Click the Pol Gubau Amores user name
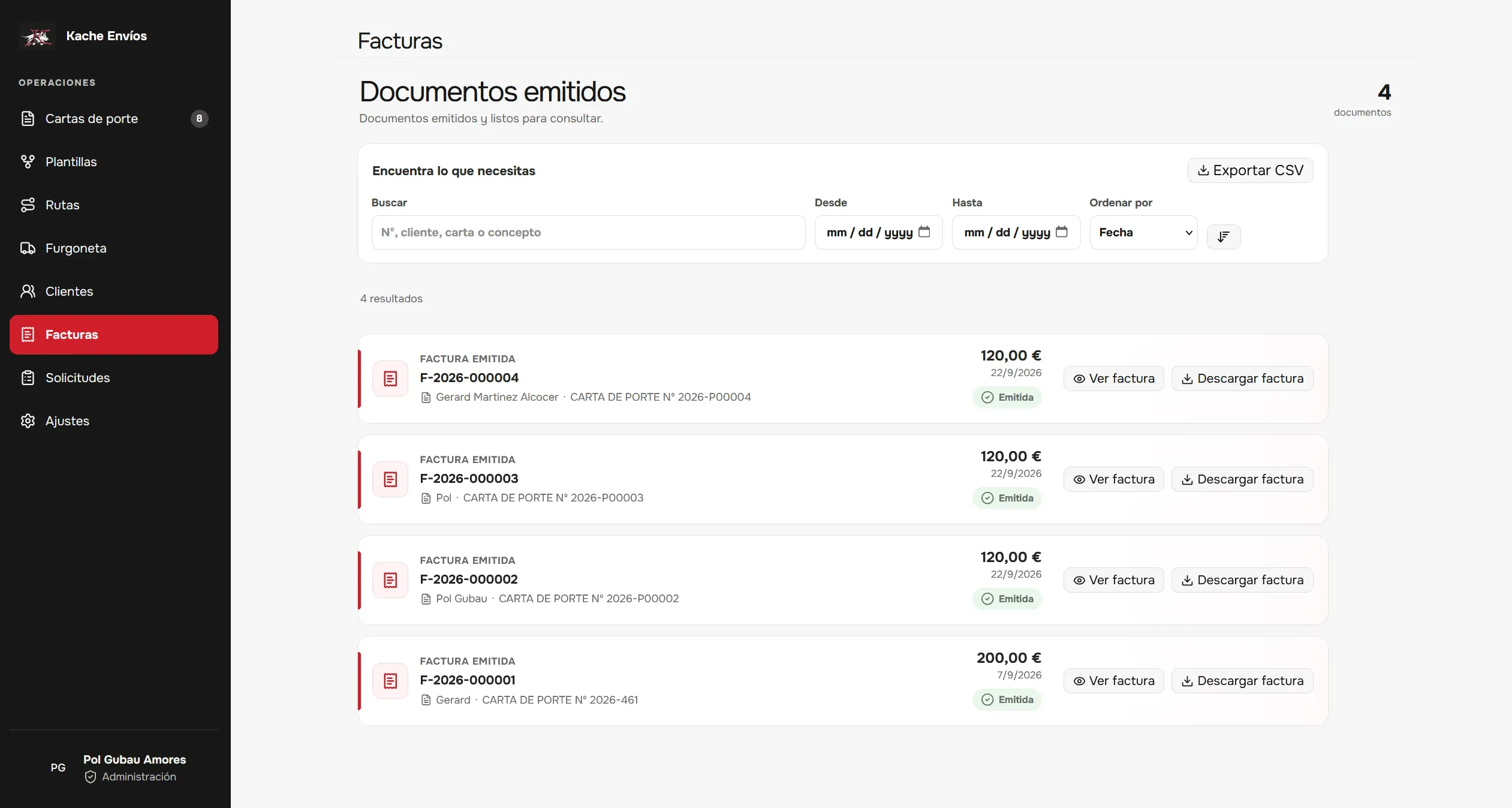The height and width of the screenshot is (808, 1512). 134,759
